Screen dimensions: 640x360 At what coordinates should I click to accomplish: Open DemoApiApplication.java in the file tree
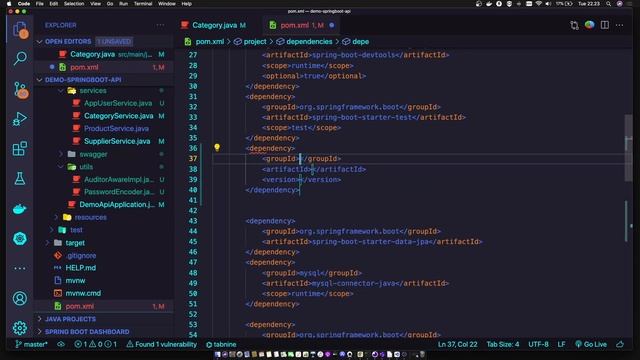click(x=117, y=204)
